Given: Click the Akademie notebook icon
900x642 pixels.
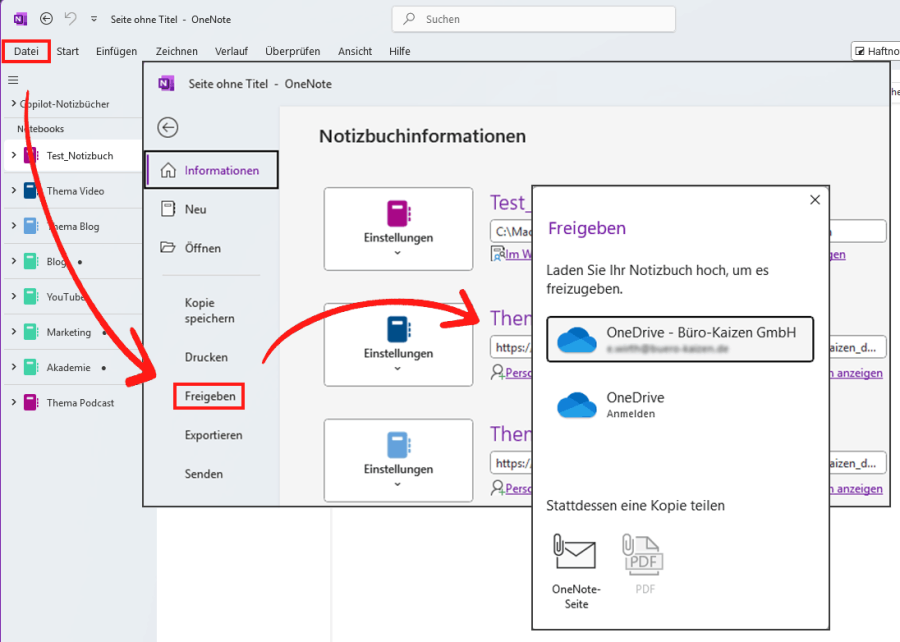Looking at the screenshot, I should pyautogui.click(x=31, y=367).
